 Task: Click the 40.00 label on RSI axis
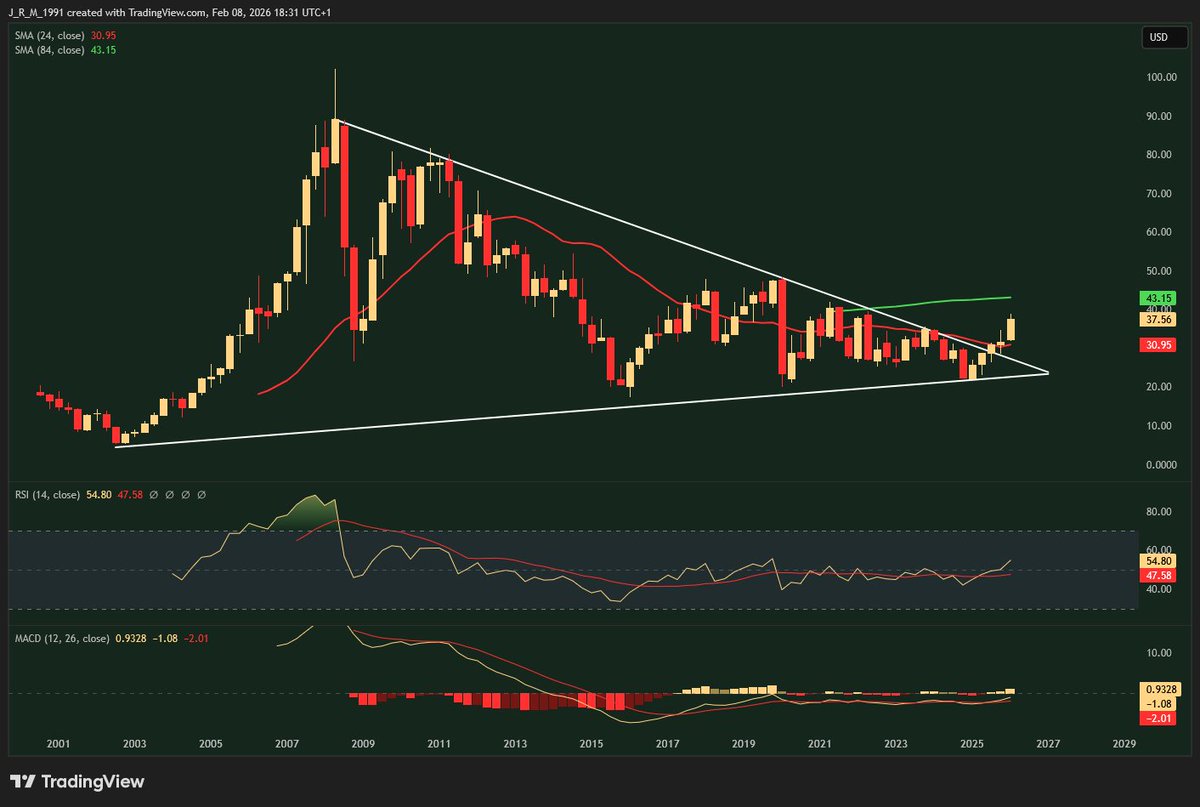(1159, 590)
